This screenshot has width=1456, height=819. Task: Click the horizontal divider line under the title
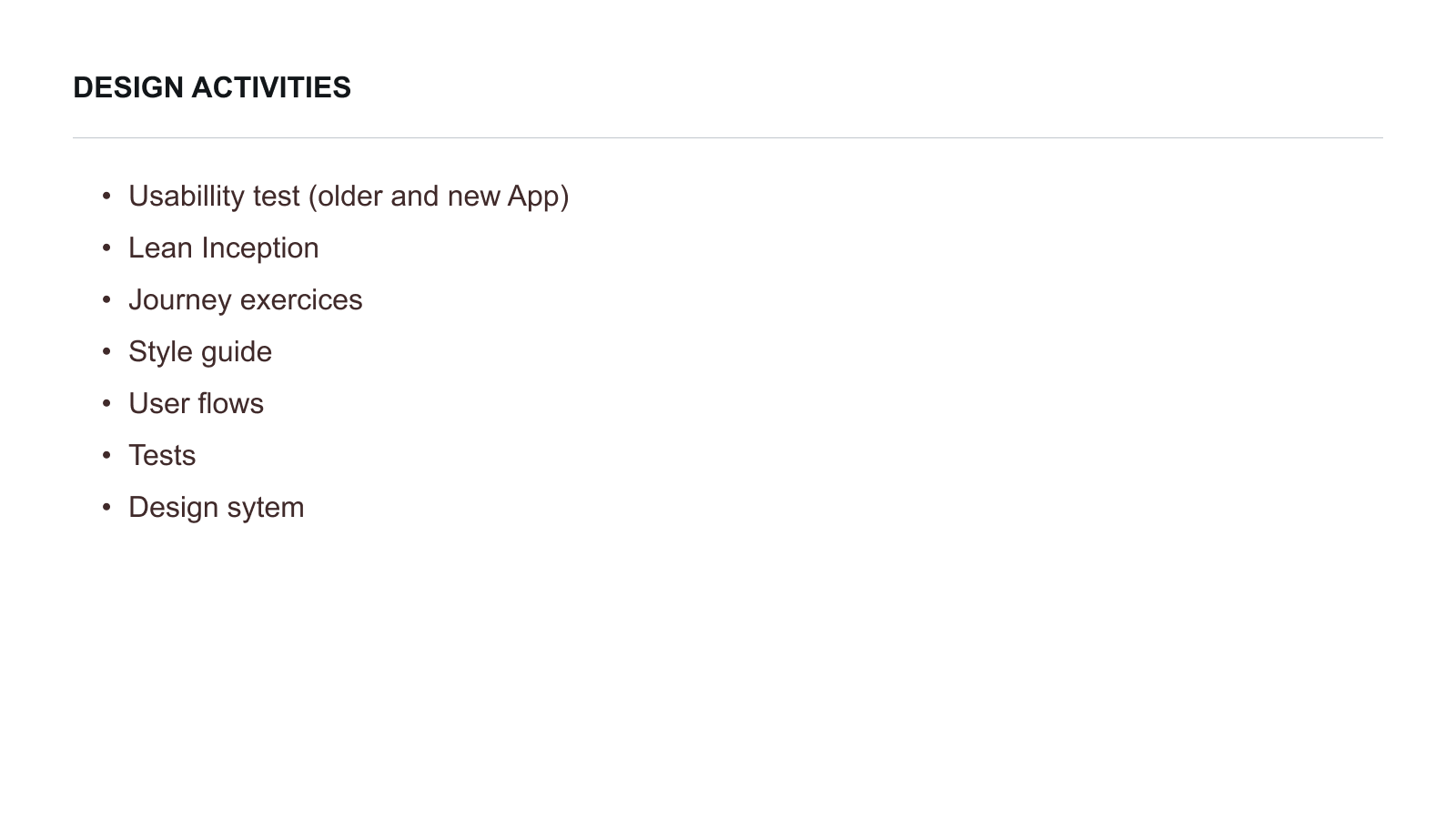[x=728, y=138]
